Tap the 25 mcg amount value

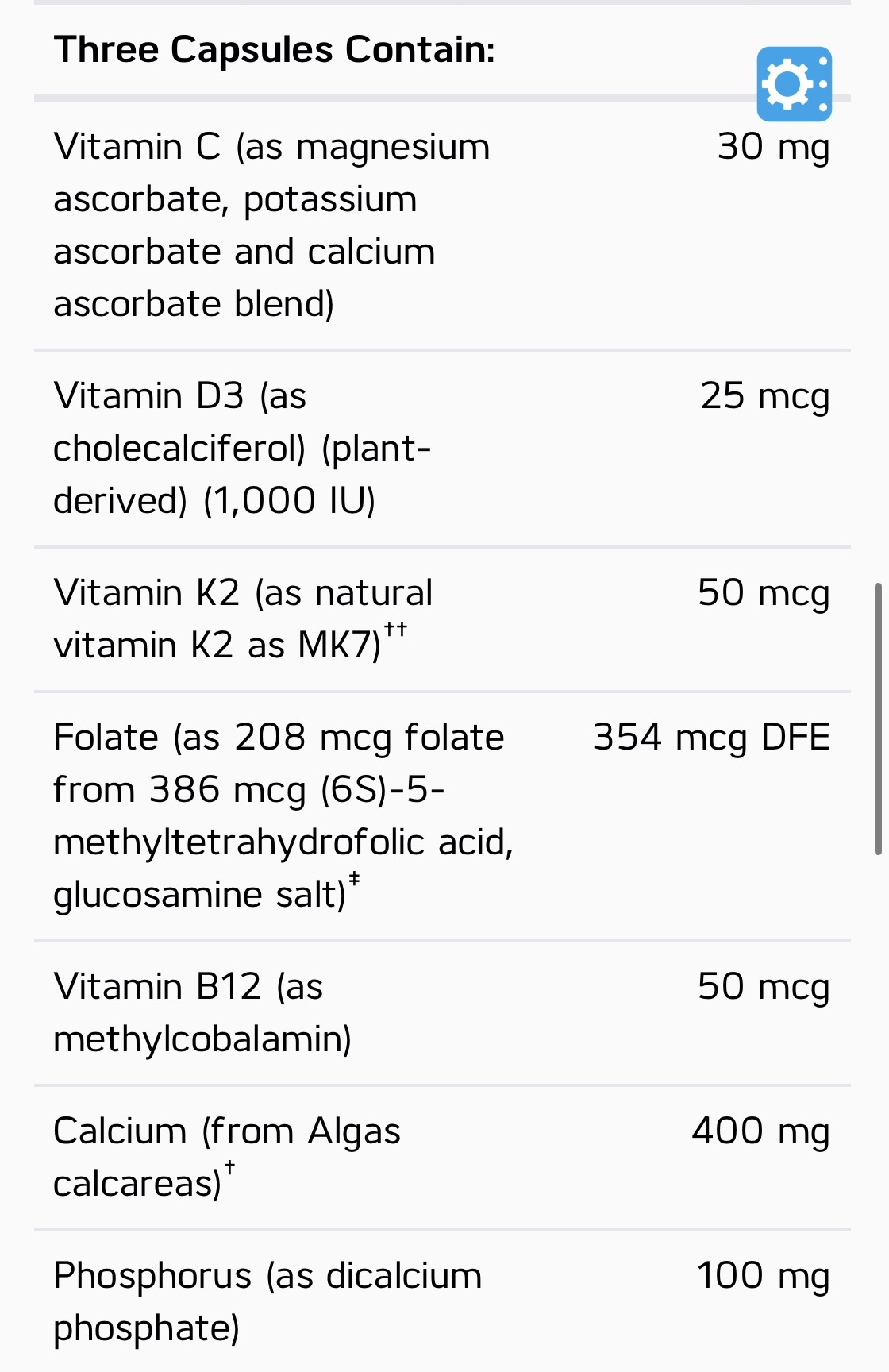coord(764,396)
